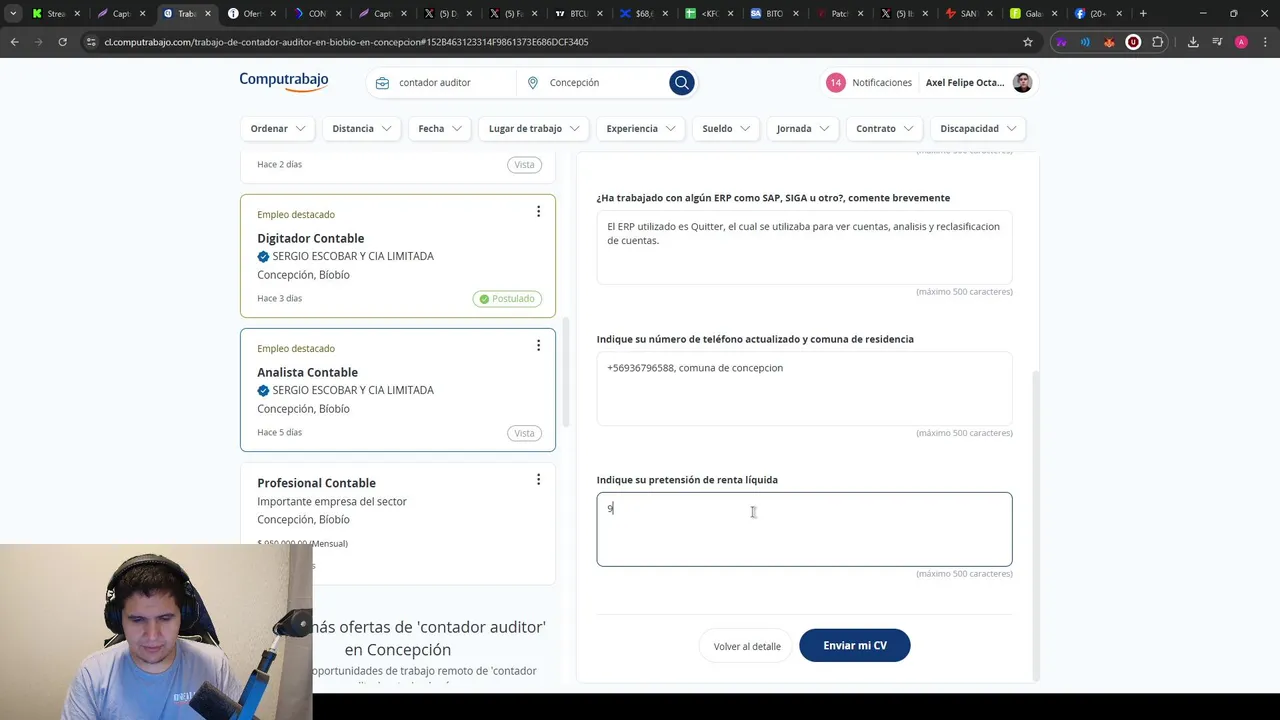The image size is (1280, 720).
Task: Click the red U extension icon
Action: (1133, 42)
